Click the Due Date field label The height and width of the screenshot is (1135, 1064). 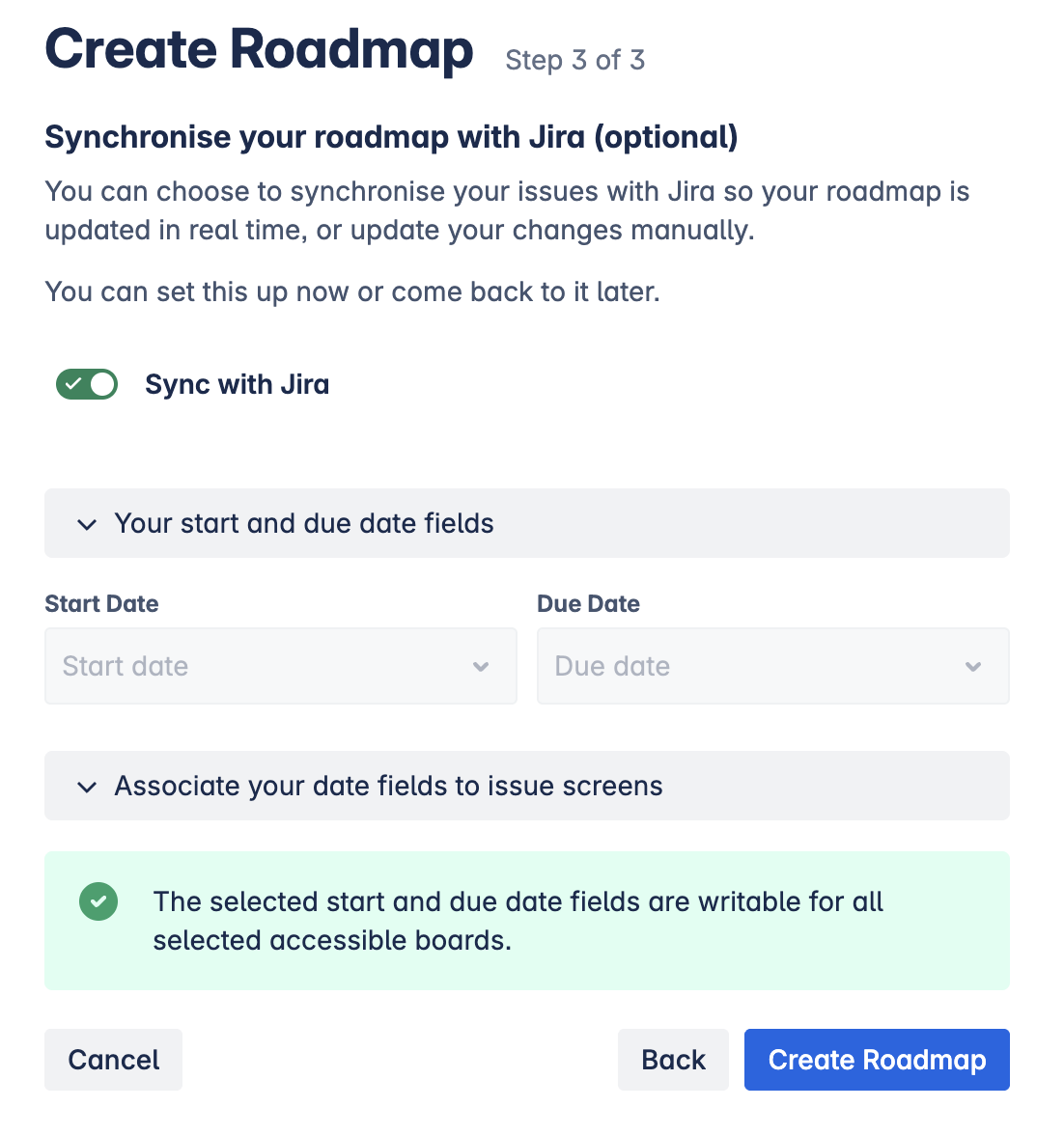(x=588, y=603)
